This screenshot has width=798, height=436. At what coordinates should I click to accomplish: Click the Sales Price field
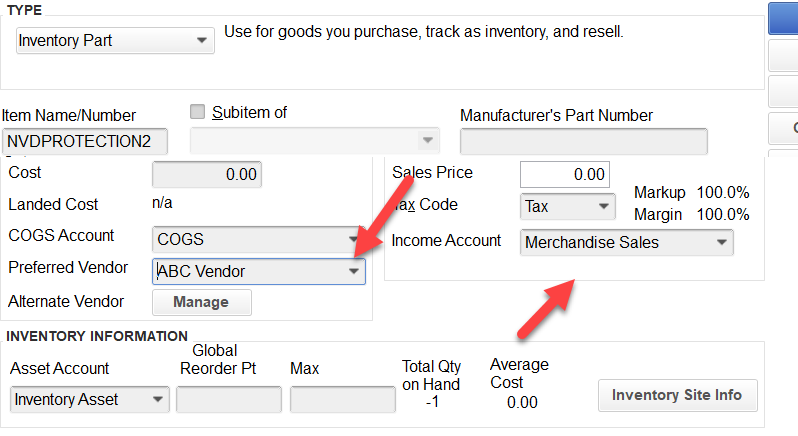[564, 175]
